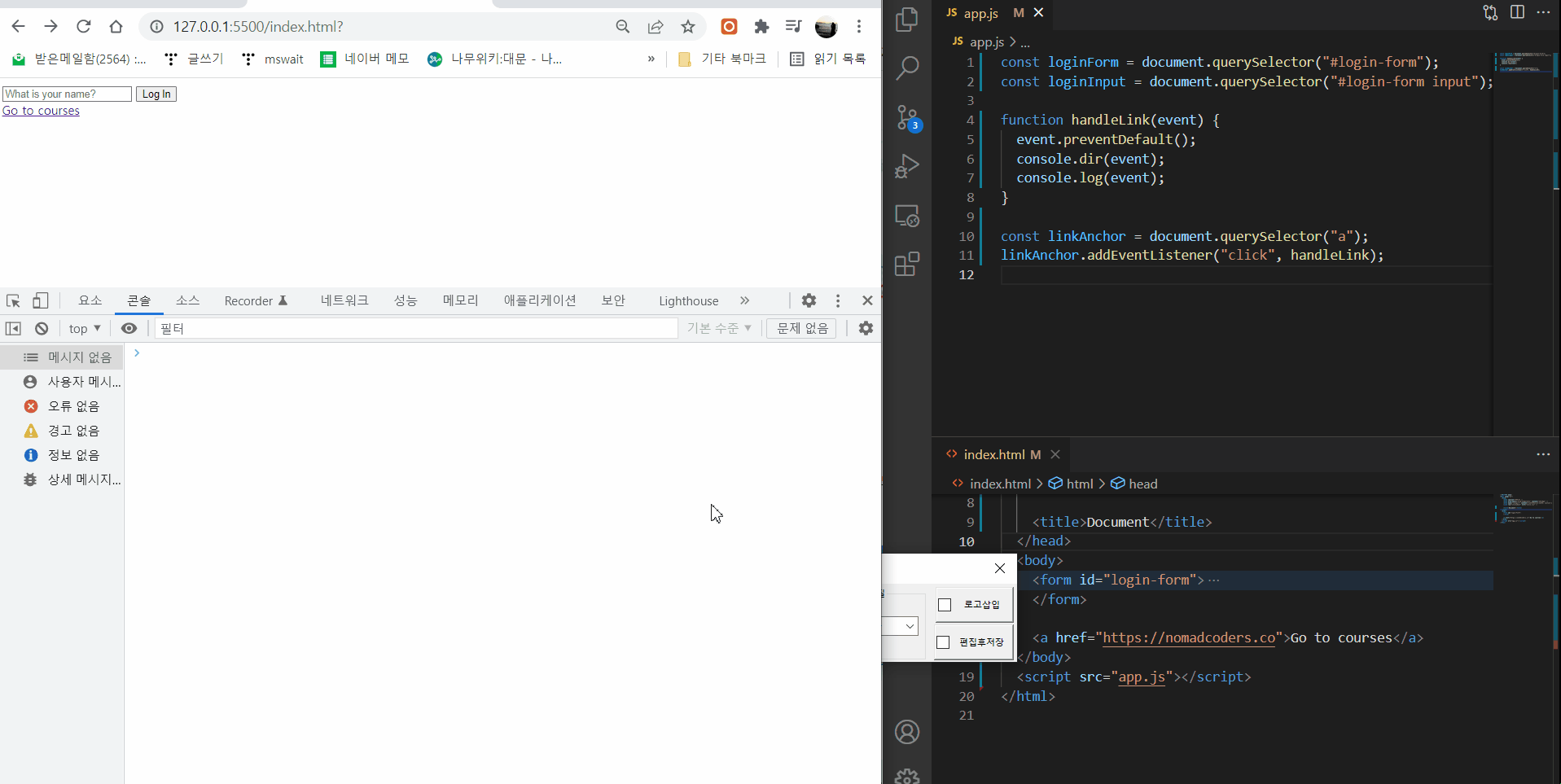1561x784 pixels.
Task: Open console settings gear
Action: pyautogui.click(x=866, y=328)
